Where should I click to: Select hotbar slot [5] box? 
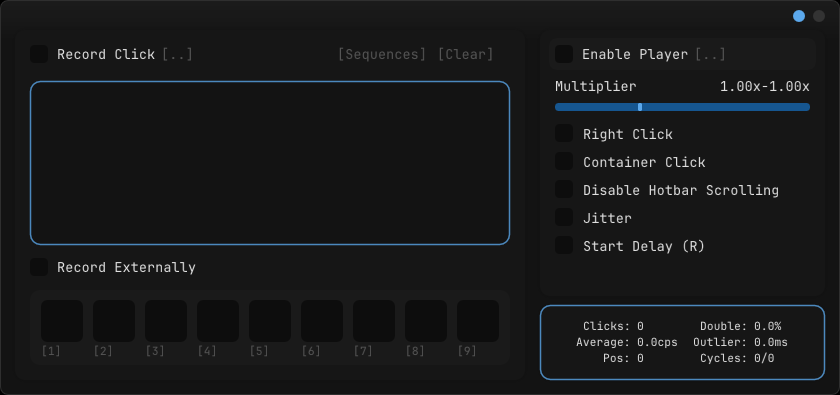tap(270, 321)
